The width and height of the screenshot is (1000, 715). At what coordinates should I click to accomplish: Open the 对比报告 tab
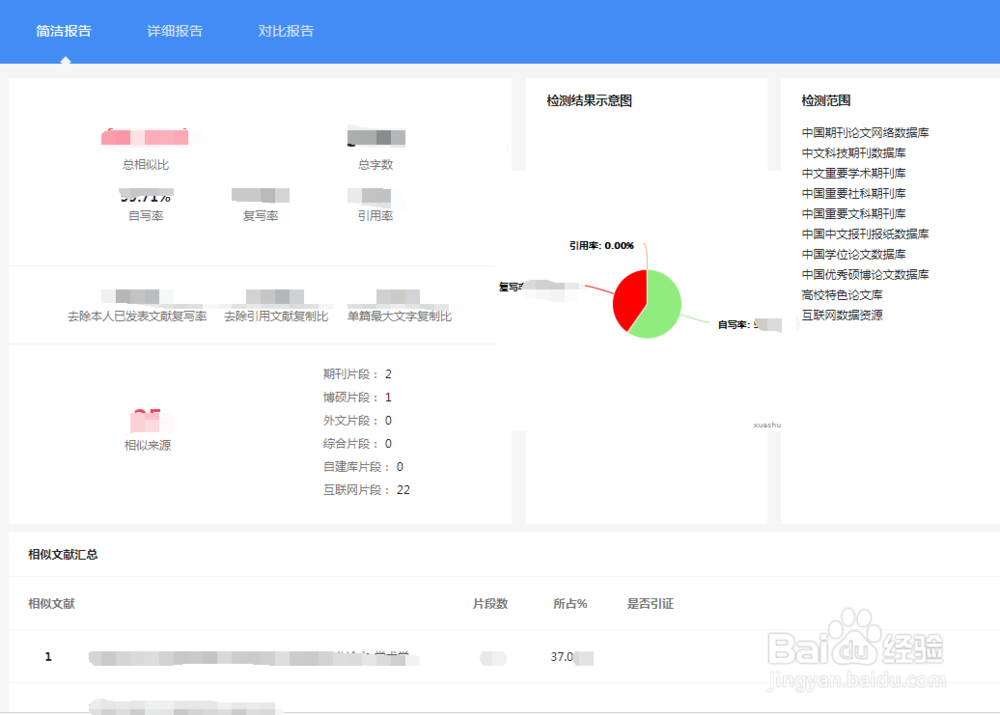pyautogui.click(x=284, y=31)
